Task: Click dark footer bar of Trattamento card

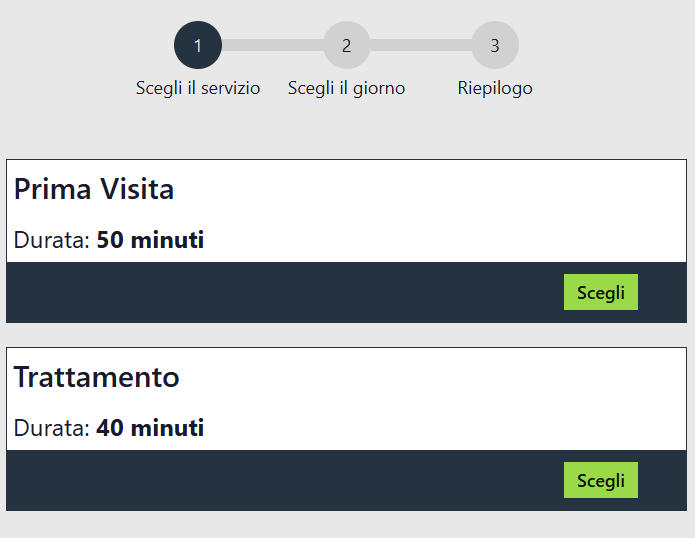Action: point(280,480)
